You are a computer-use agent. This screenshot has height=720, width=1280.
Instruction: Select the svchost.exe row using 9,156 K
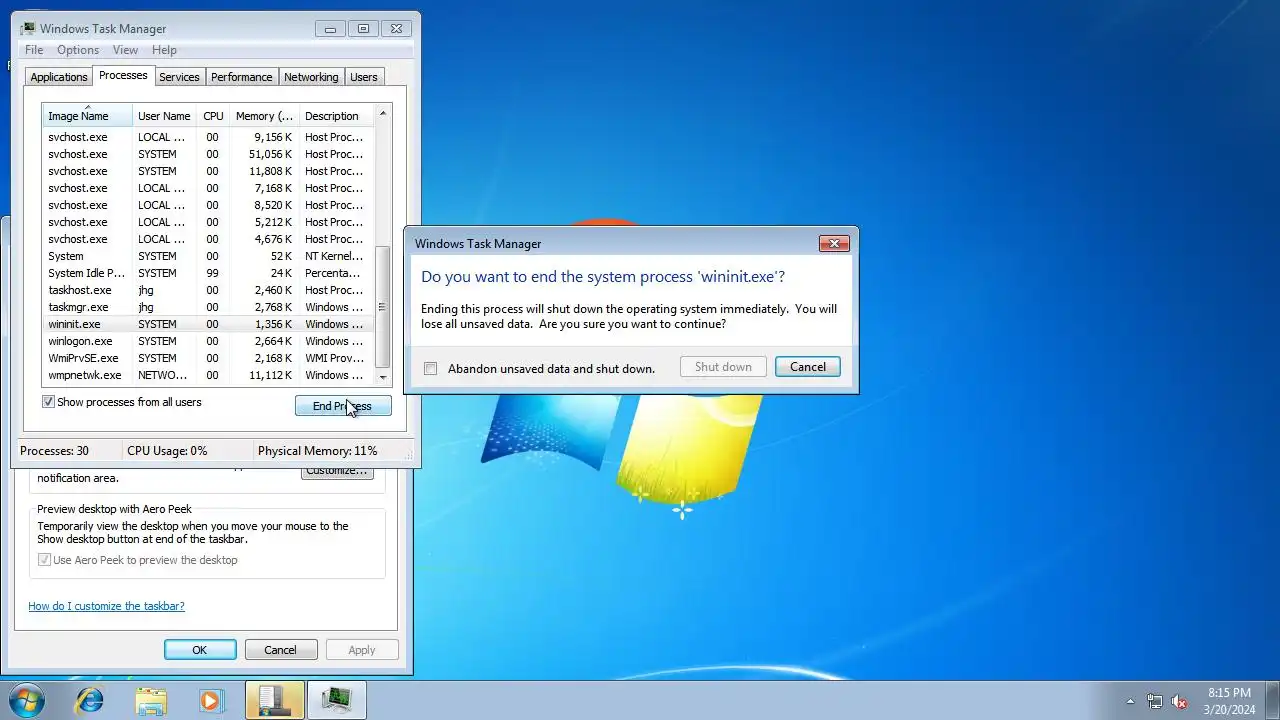point(208,137)
